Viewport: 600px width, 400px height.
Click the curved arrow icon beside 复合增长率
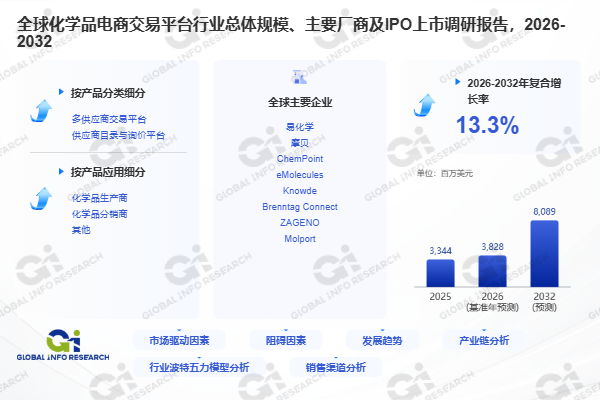(424, 105)
